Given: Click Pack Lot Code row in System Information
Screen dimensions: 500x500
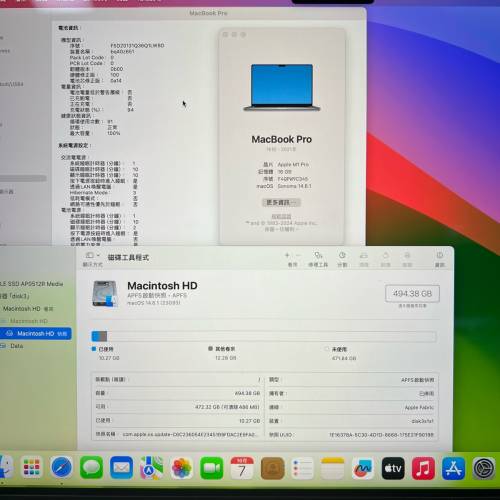Looking at the screenshot, I should click(x=92, y=57).
